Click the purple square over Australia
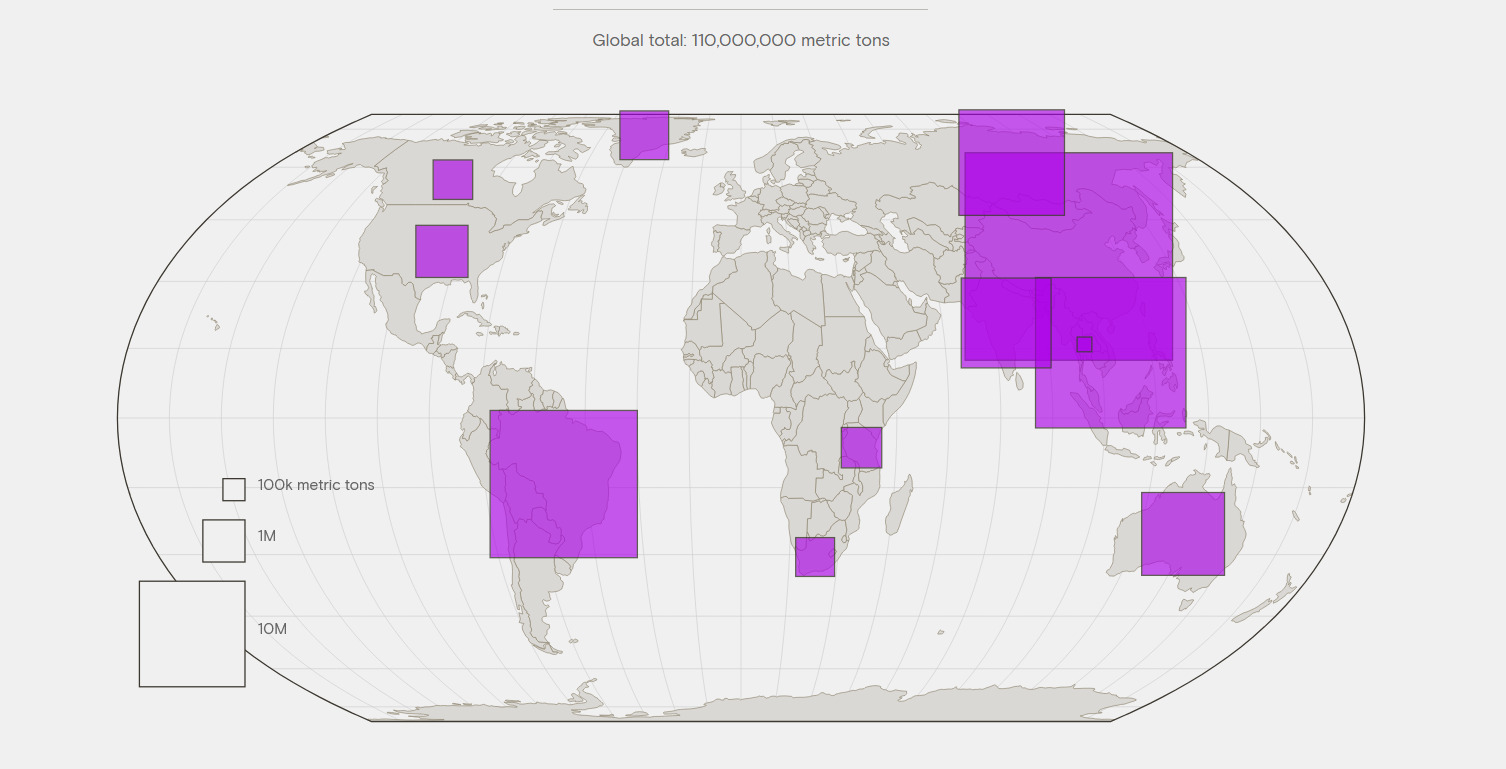This screenshot has width=1506, height=769. (x=1183, y=534)
